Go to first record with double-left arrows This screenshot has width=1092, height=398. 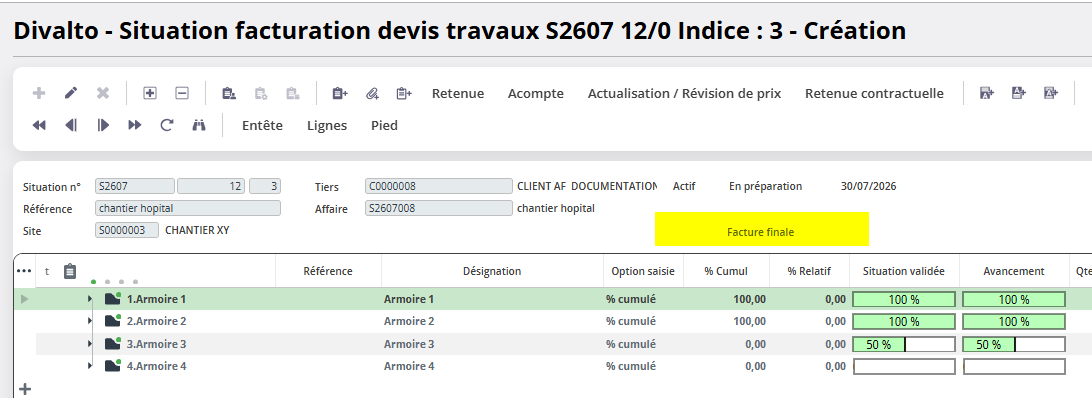tap(39, 125)
